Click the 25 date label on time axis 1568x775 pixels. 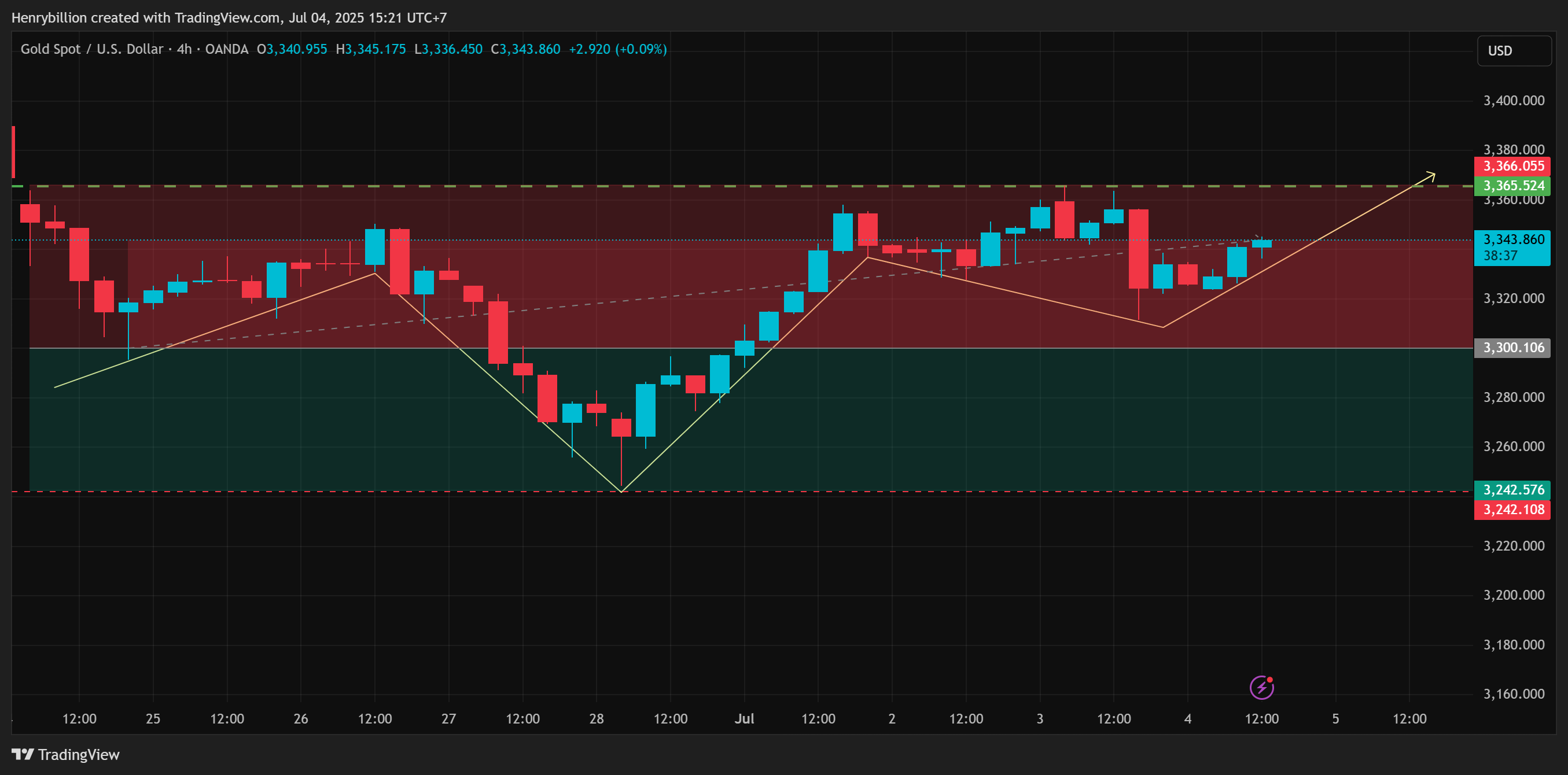coord(153,718)
